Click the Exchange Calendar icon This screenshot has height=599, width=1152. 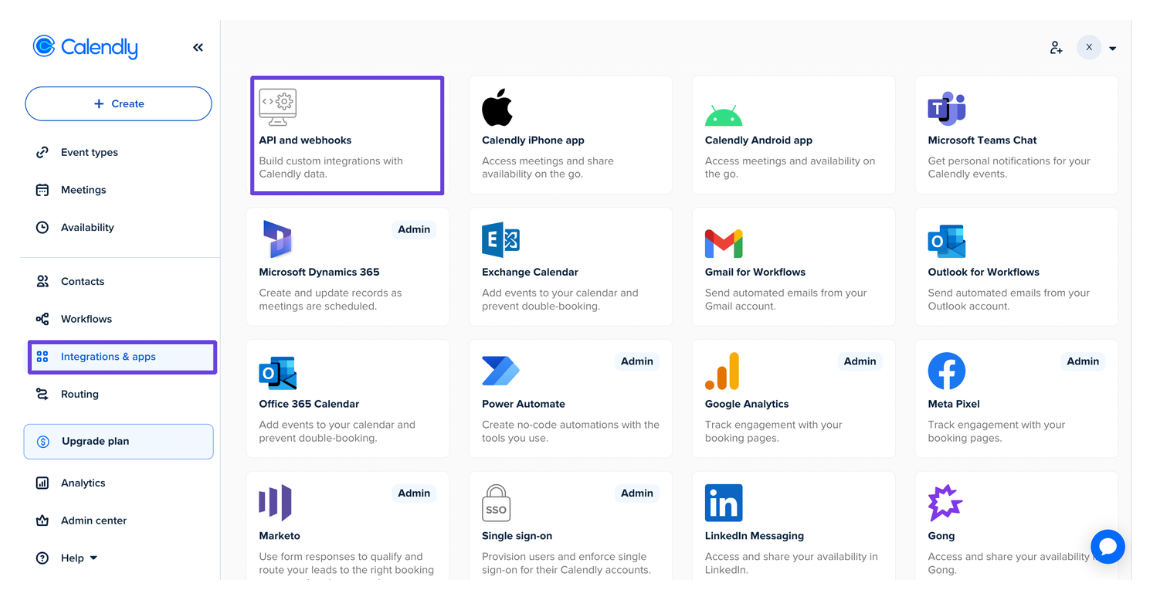tap(501, 240)
